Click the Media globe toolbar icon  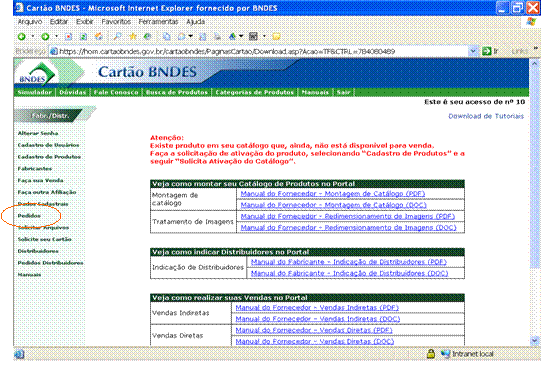pos(148,36)
